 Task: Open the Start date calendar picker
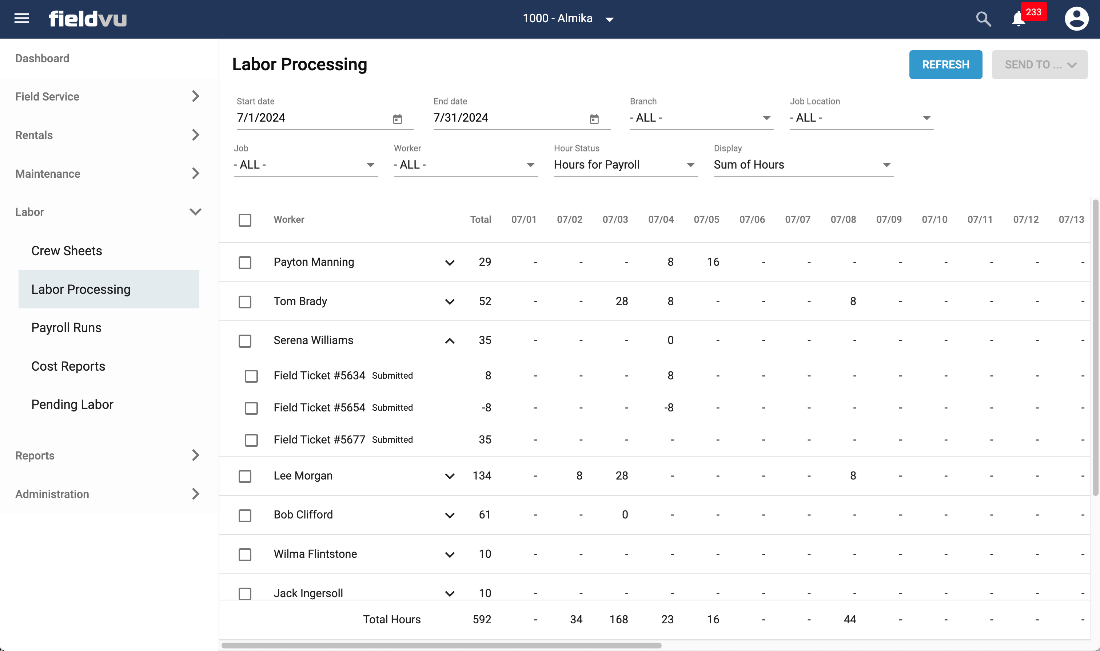[397, 119]
